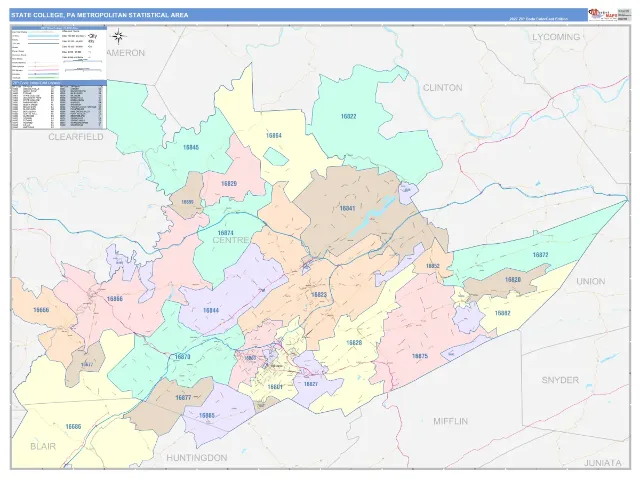The image size is (640, 480).
Task: Click the 16864 ZIP code label
Action: tap(273, 136)
